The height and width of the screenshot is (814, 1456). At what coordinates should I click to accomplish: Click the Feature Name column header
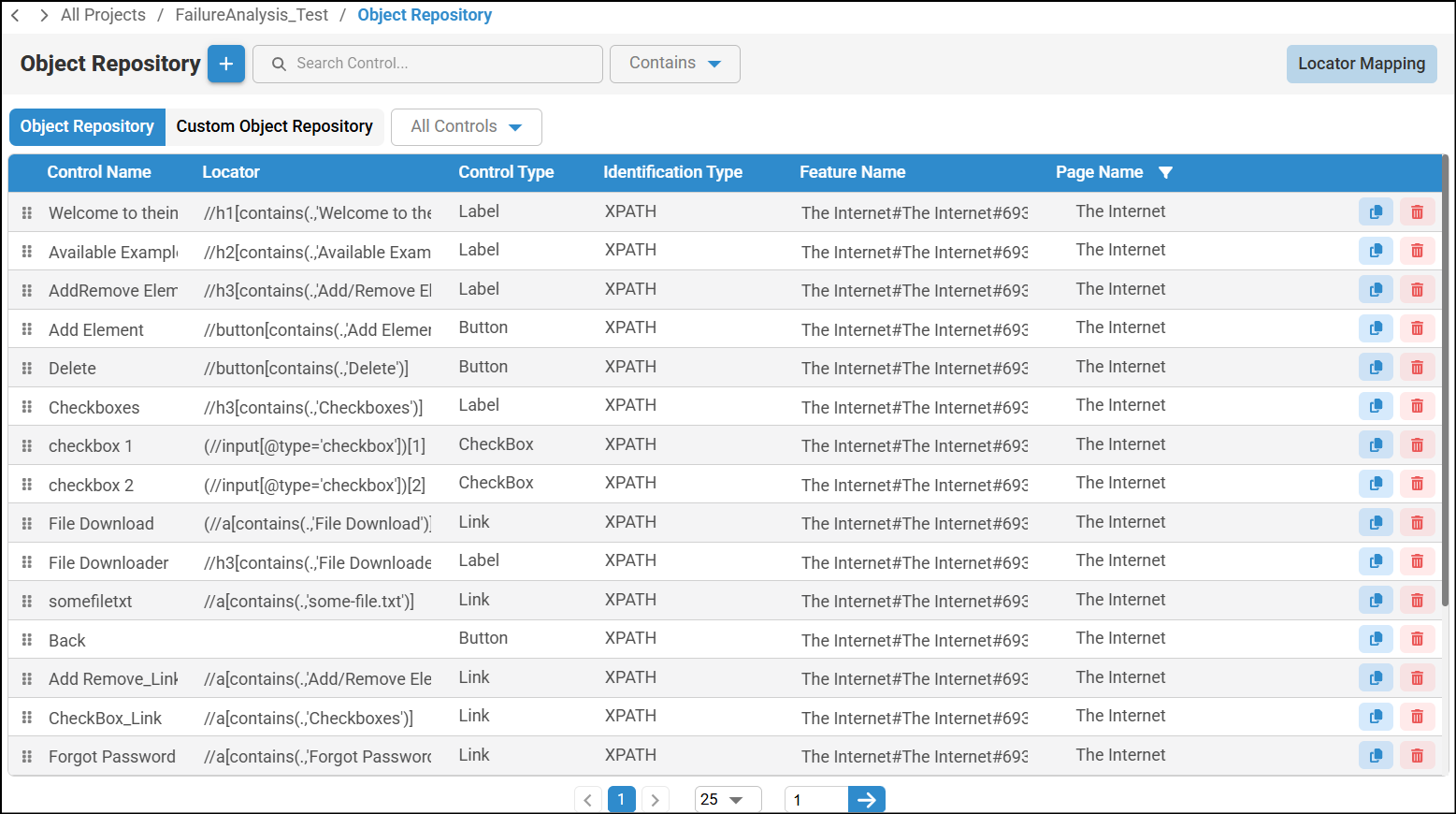852,172
